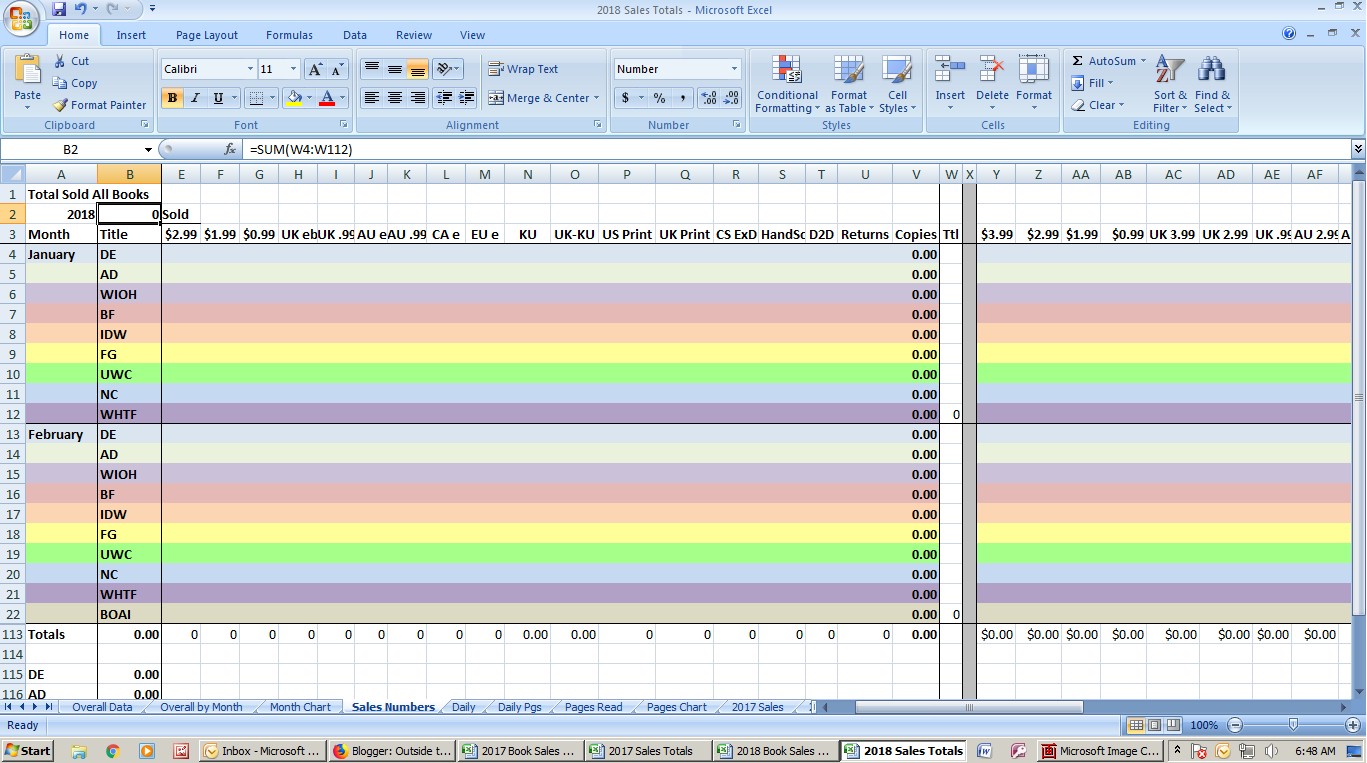Apply percent style format
The height and width of the screenshot is (763, 1367).
point(659,98)
